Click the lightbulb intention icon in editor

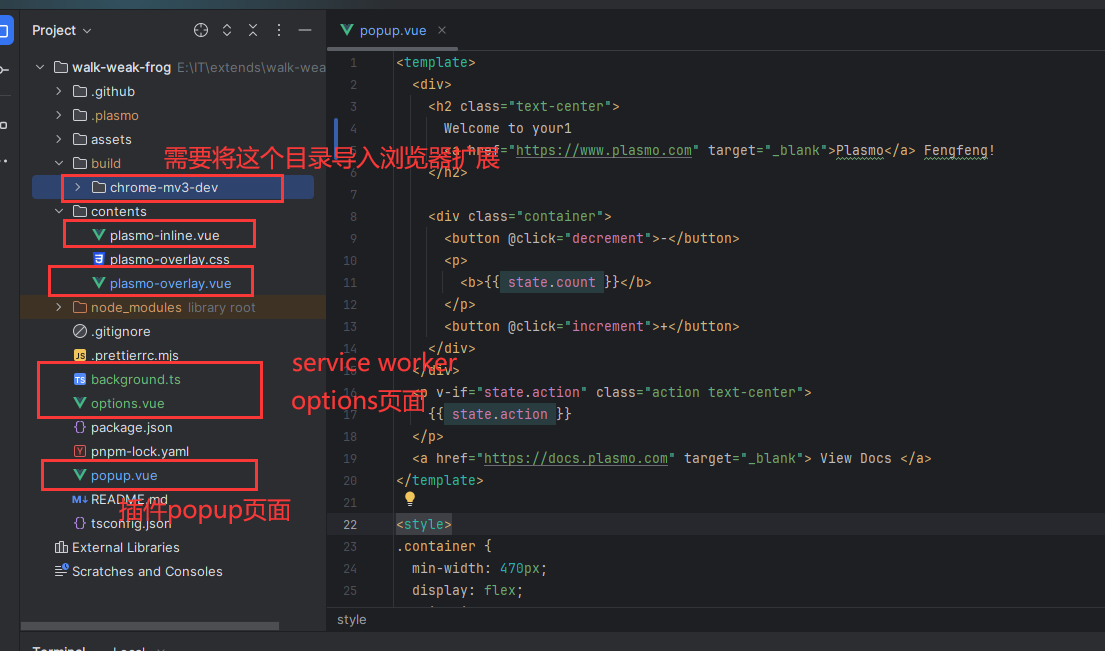409,498
